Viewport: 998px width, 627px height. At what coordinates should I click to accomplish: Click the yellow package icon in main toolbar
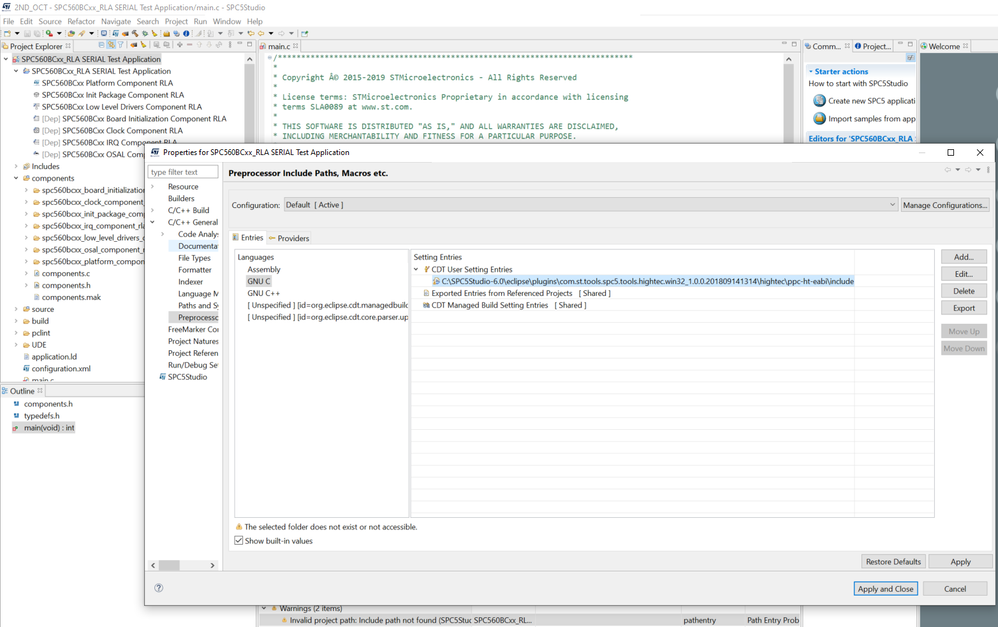(166, 33)
